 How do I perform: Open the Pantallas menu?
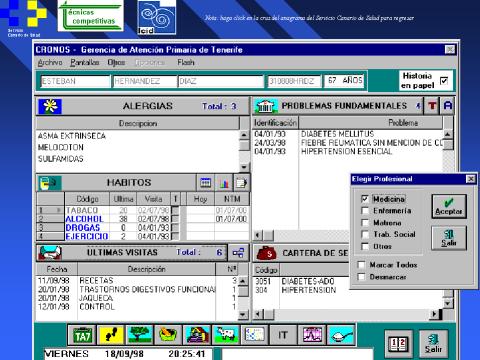[85, 63]
